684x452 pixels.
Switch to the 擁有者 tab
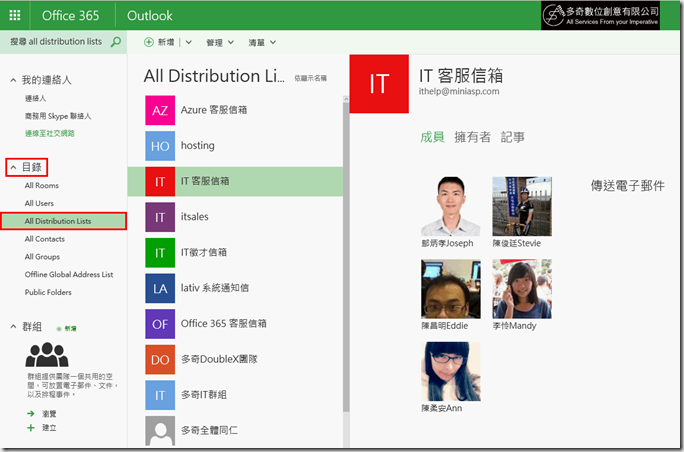click(472, 137)
